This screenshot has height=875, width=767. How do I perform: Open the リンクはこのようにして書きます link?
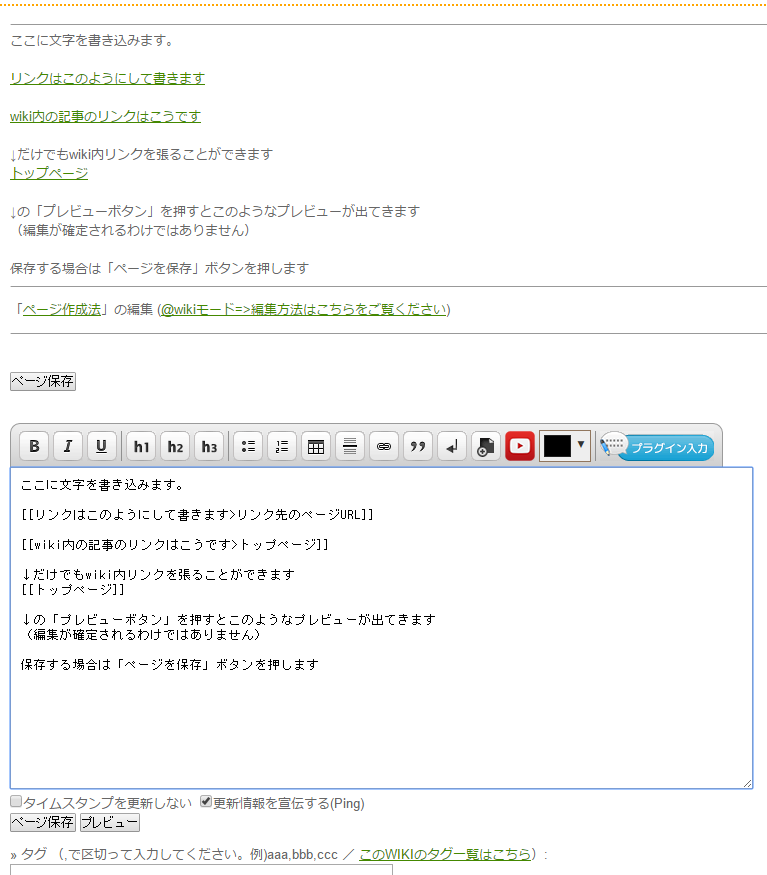pos(107,79)
